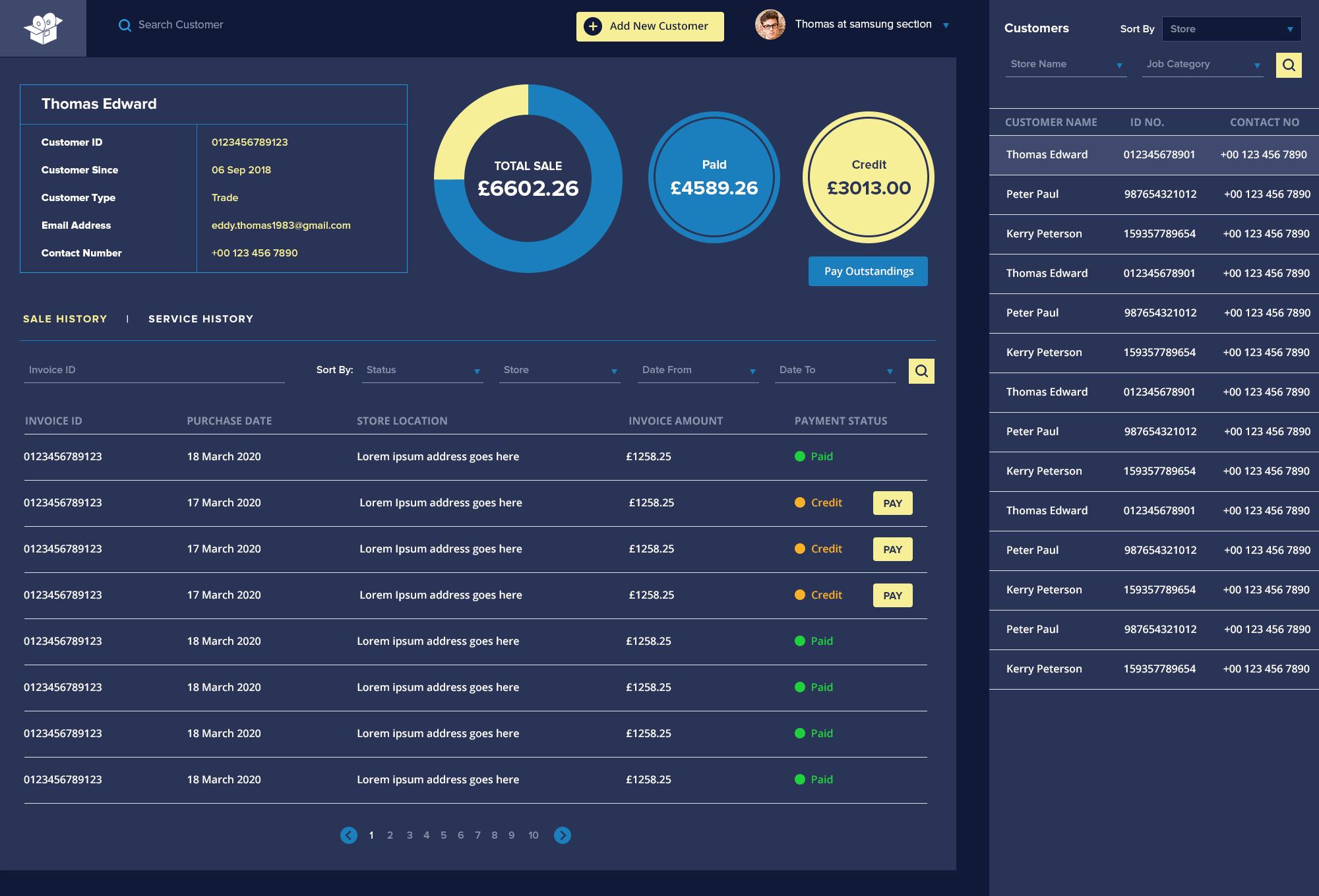Go to previous page with left arrow
1319x896 pixels.
point(349,835)
